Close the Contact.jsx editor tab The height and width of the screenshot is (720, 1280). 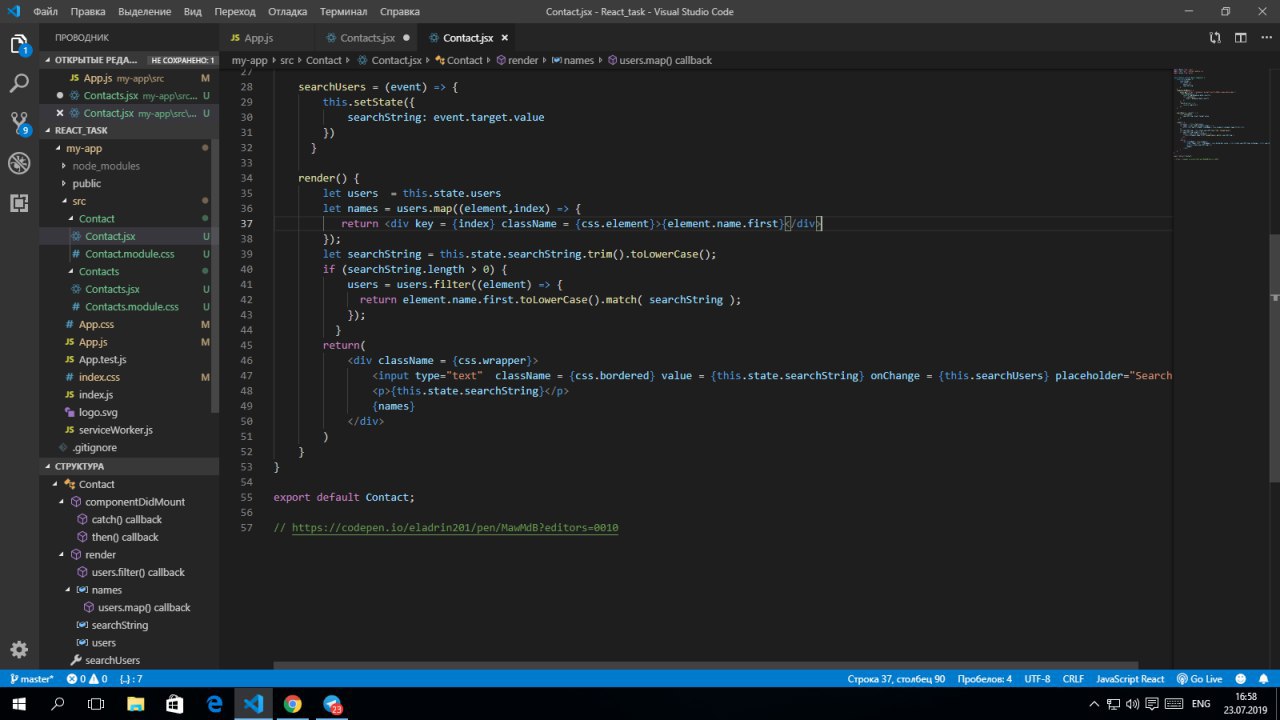(x=505, y=38)
